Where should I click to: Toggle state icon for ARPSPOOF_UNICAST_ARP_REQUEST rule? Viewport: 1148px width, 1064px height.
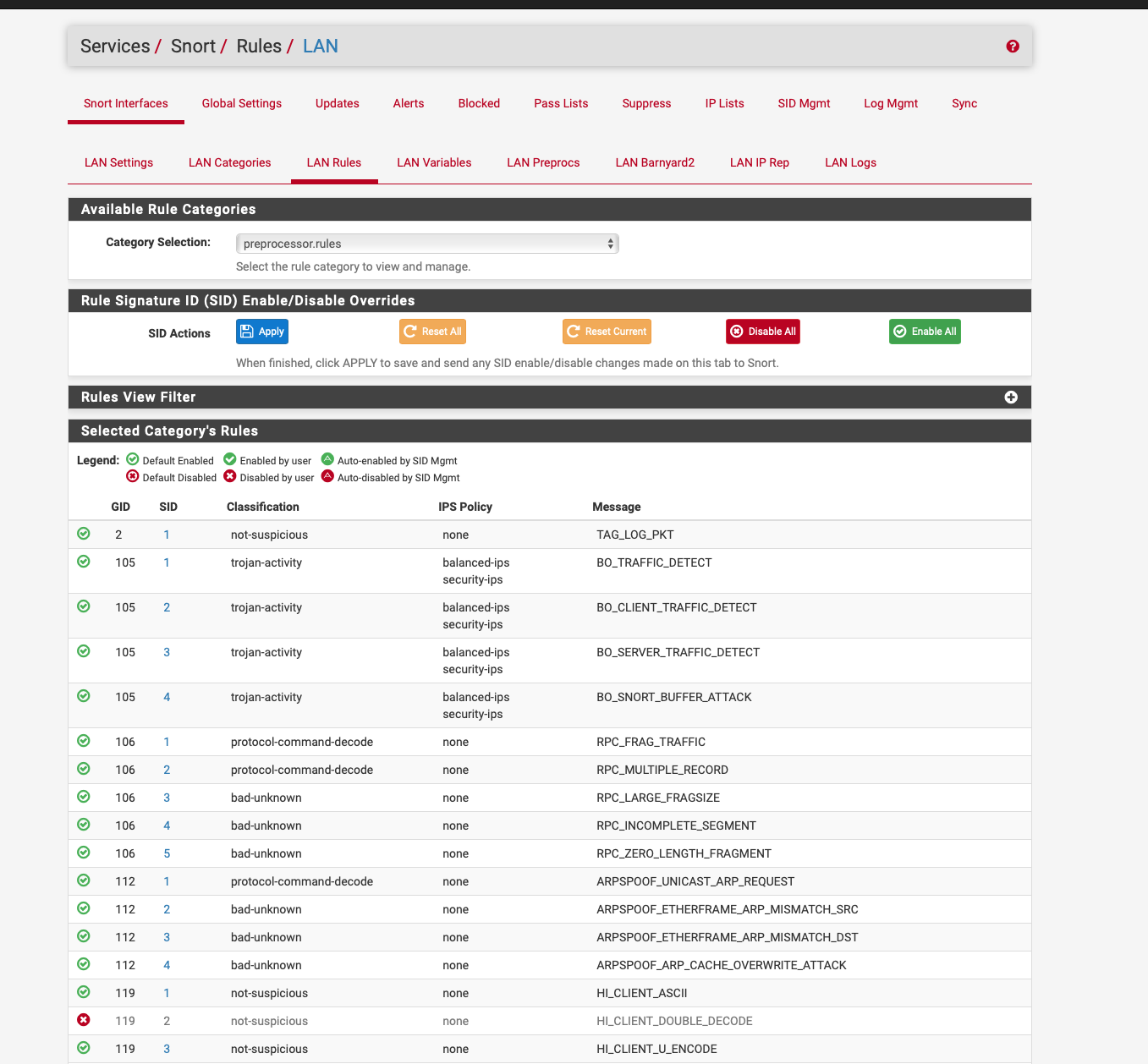[84, 880]
